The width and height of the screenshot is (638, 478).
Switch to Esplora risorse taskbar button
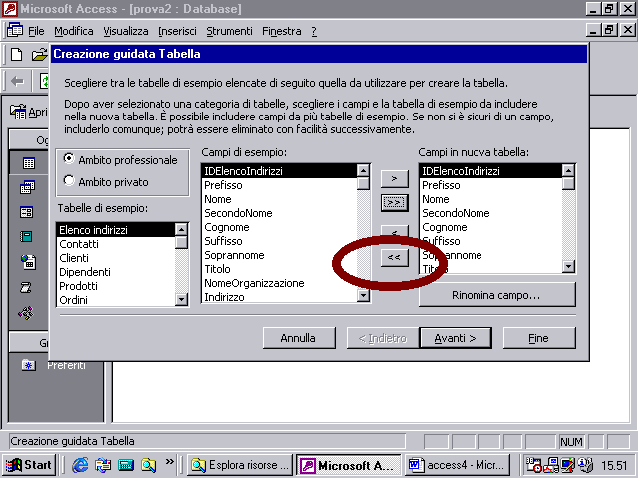240,465
